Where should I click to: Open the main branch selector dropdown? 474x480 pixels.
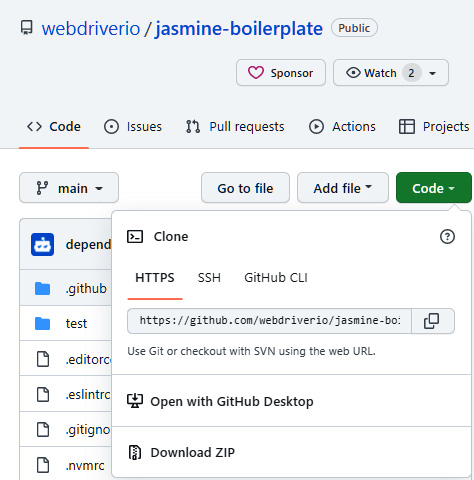[69, 188]
